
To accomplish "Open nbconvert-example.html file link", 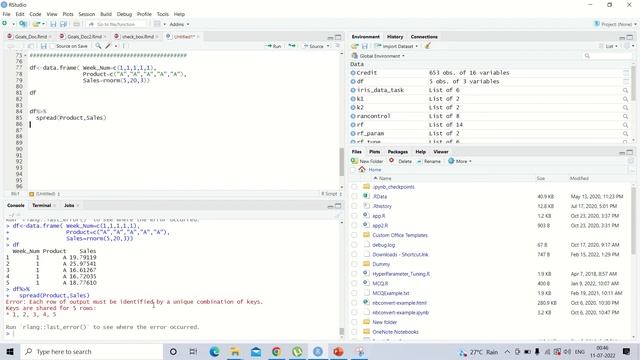I will [399, 303].
